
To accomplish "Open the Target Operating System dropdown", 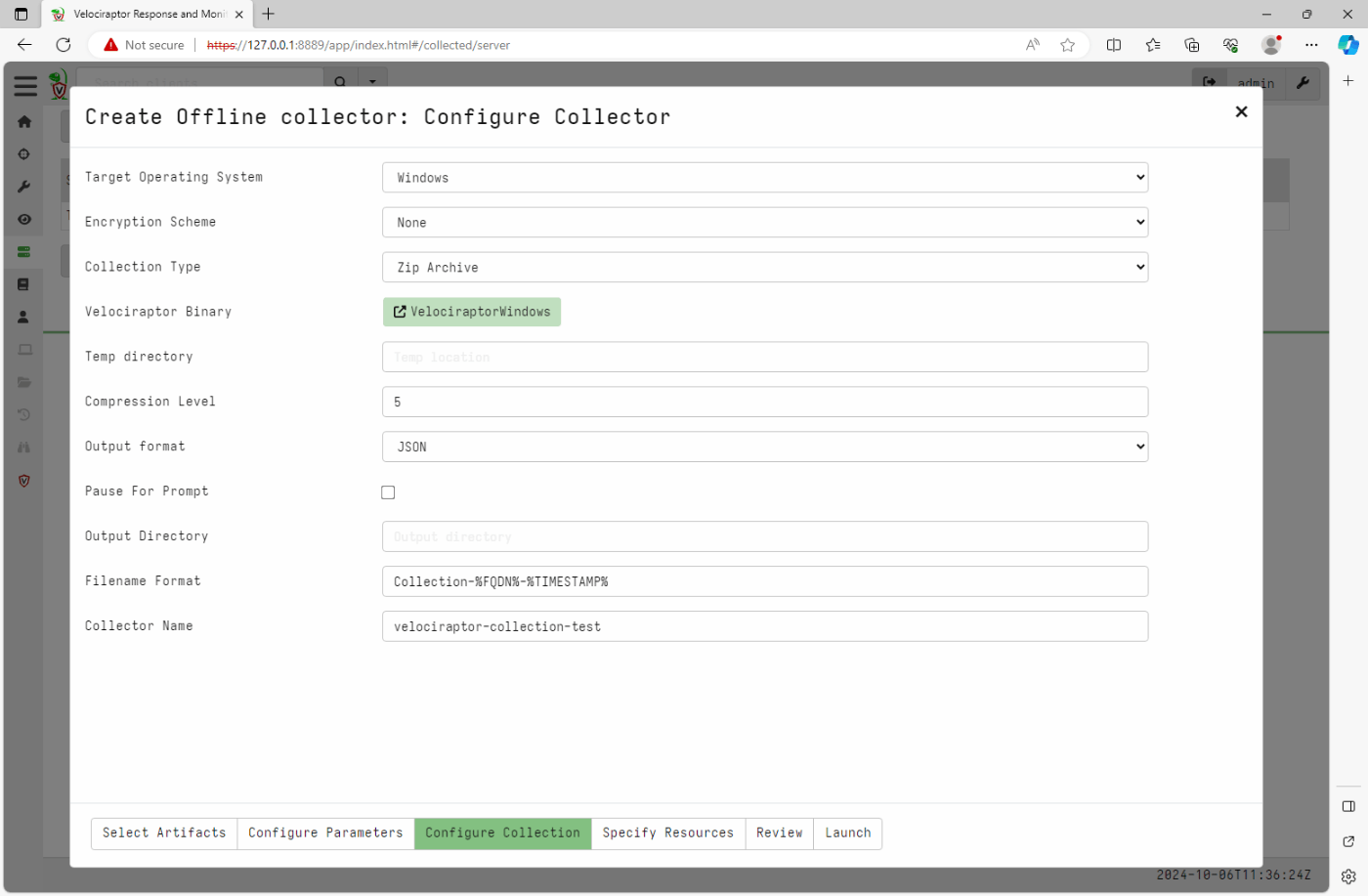I will click(765, 178).
